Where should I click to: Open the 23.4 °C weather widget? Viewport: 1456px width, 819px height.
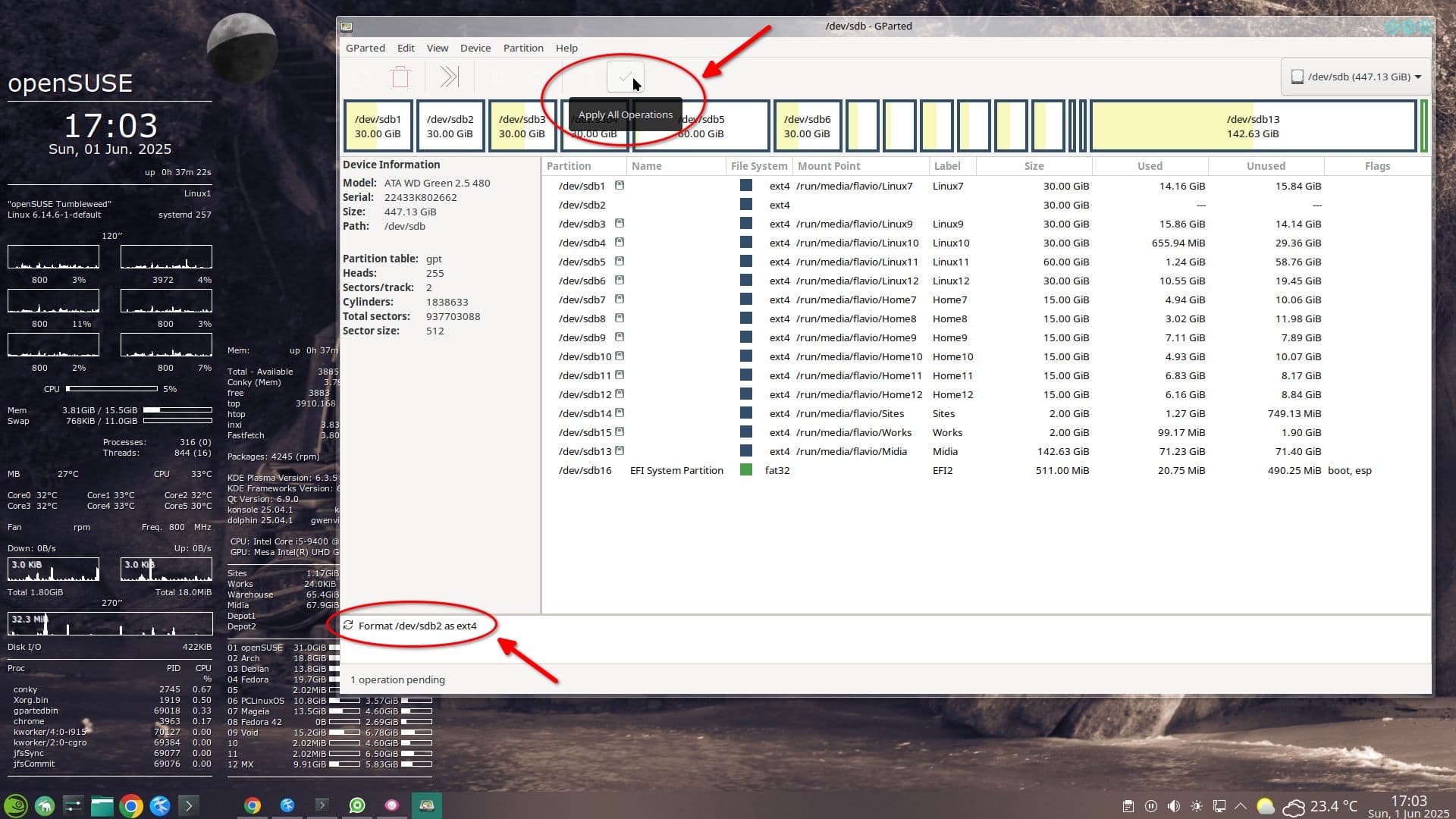[1319, 806]
